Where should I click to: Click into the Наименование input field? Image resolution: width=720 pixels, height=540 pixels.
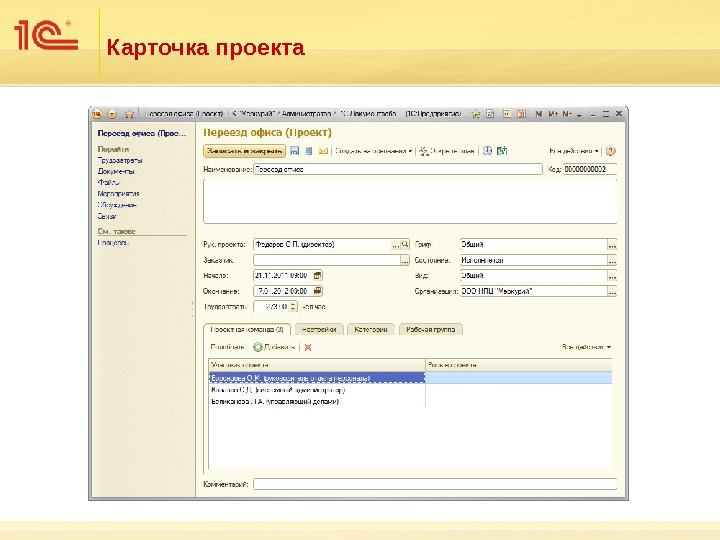[398, 169]
